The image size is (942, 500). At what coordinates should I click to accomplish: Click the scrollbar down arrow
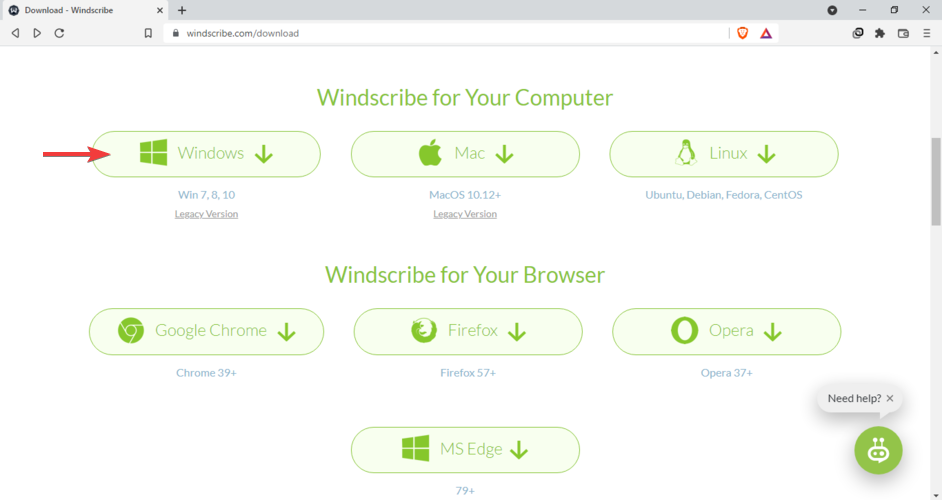[x=936, y=495]
